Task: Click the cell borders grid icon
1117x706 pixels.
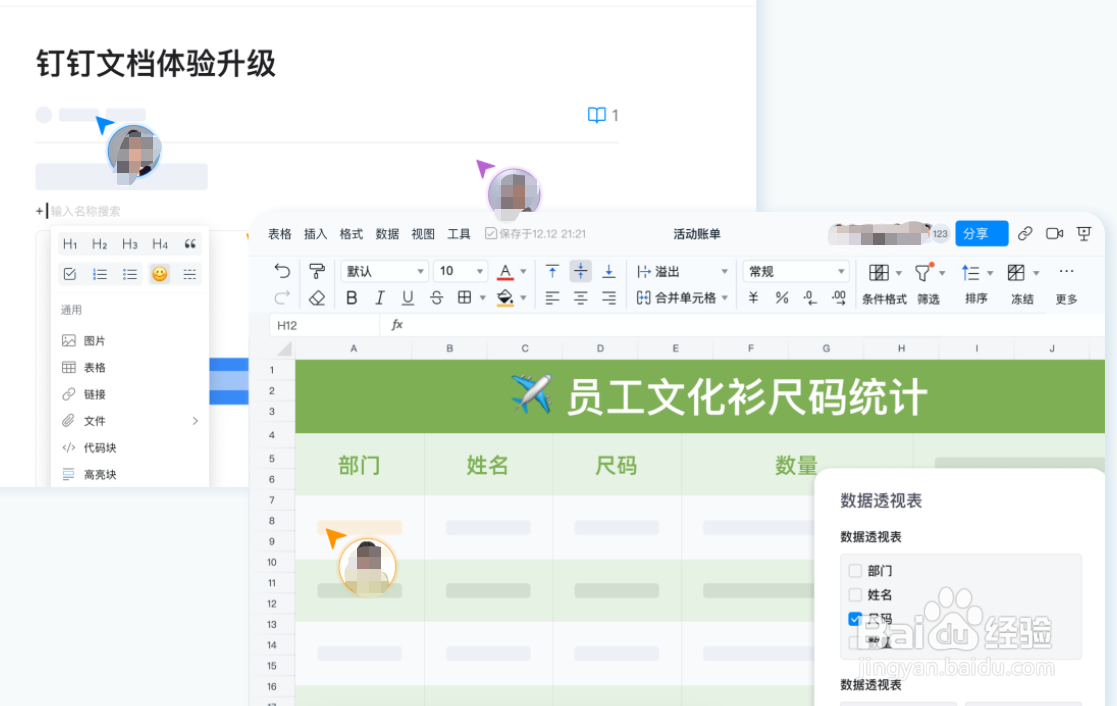Action: [x=464, y=298]
